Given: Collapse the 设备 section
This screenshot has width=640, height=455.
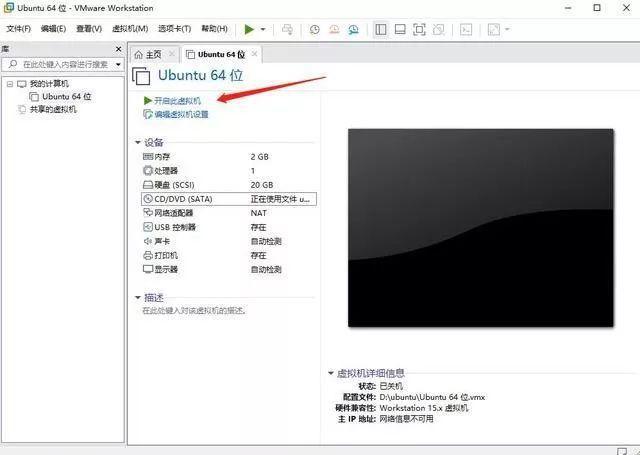Looking at the screenshot, I should click(138, 142).
